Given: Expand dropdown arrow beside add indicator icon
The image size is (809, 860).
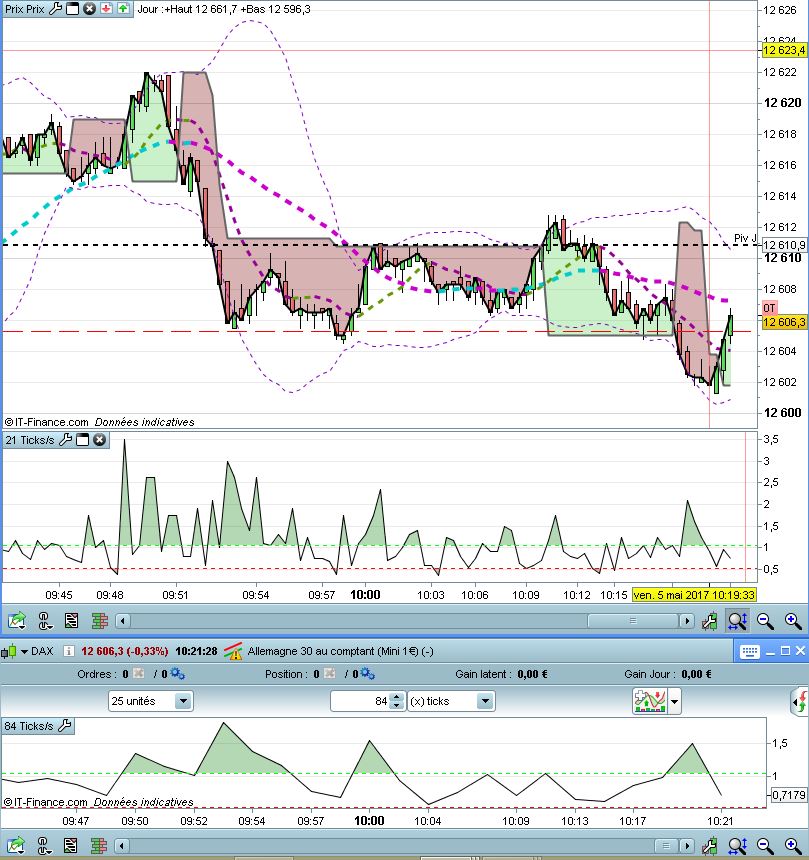Looking at the screenshot, I should pos(675,701).
